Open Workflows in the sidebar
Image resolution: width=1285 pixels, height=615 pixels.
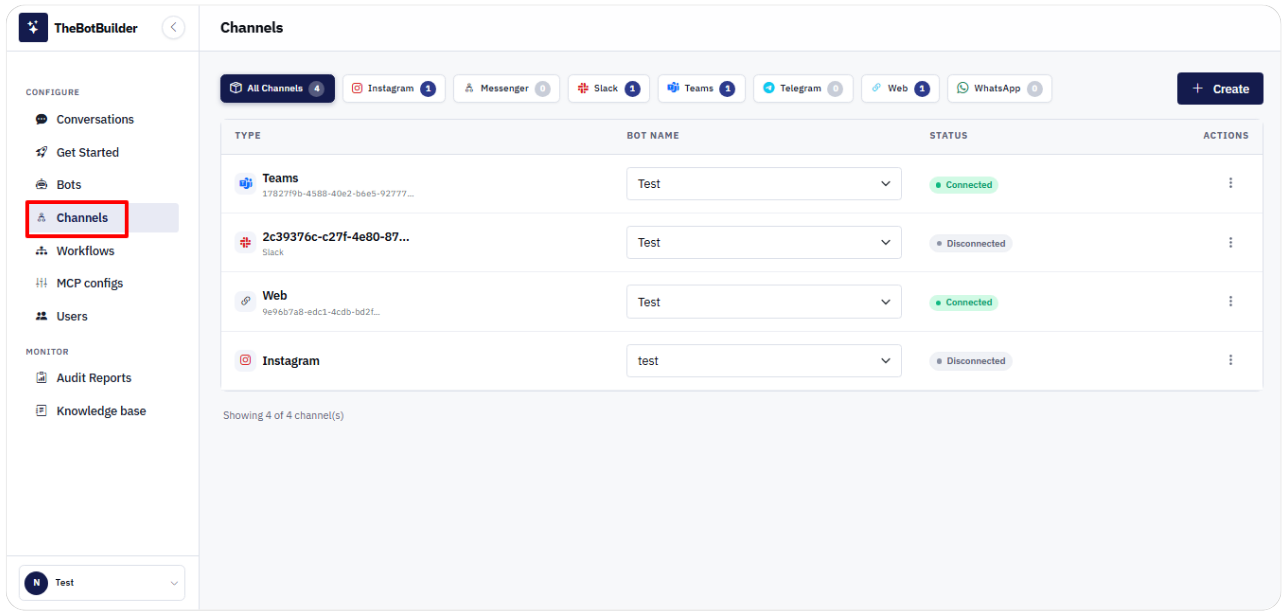[x=85, y=251]
